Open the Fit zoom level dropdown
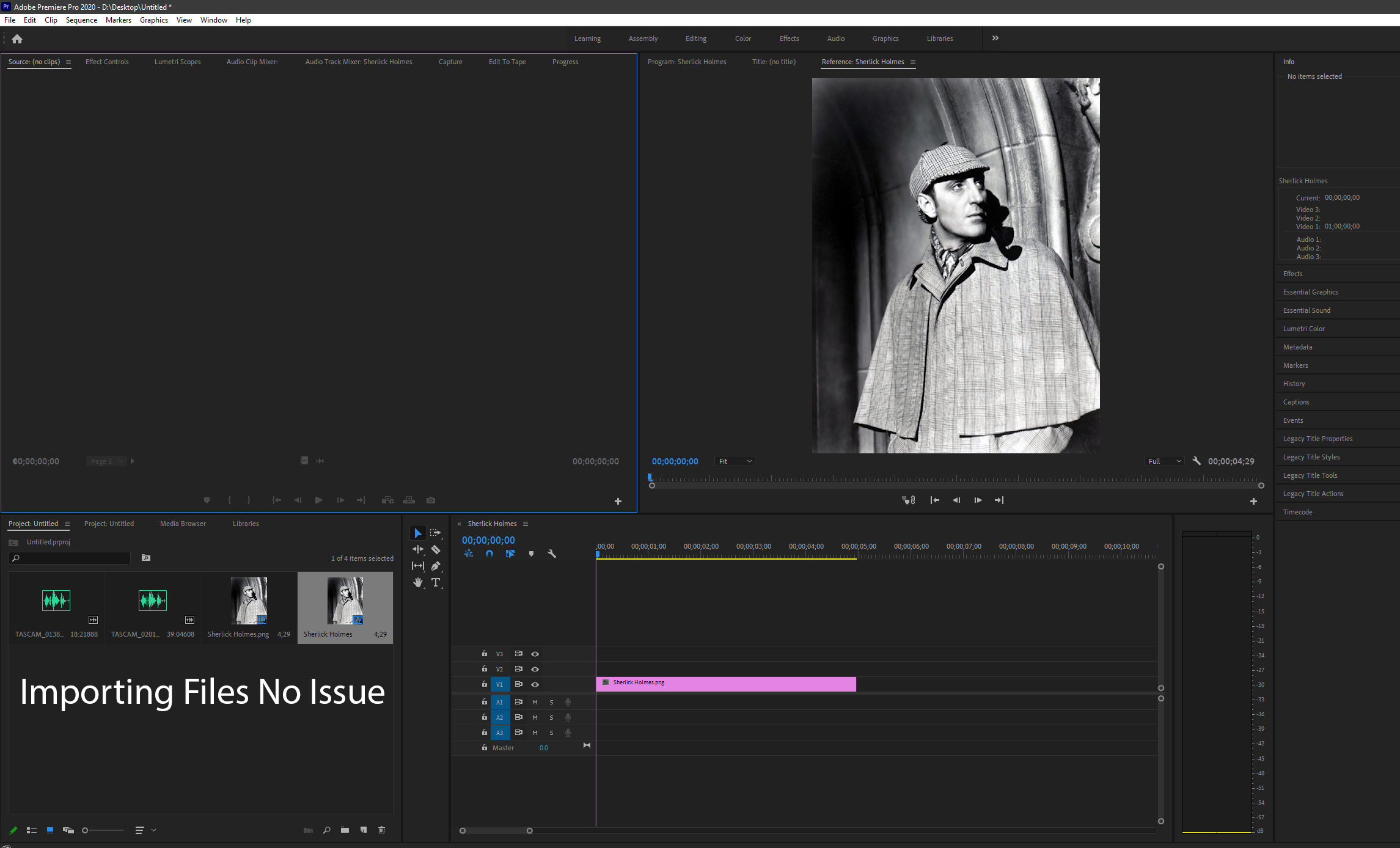The image size is (1400, 848). click(x=735, y=461)
